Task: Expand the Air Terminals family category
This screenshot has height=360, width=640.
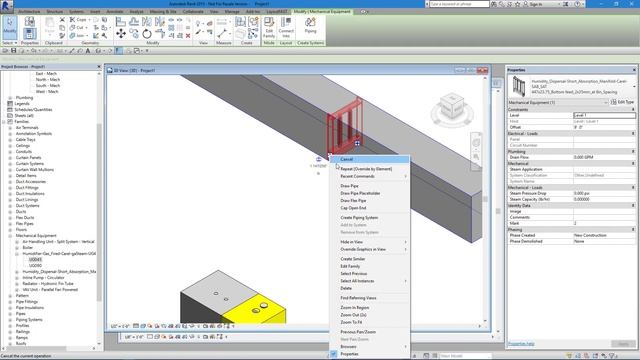Action: [10, 128]
